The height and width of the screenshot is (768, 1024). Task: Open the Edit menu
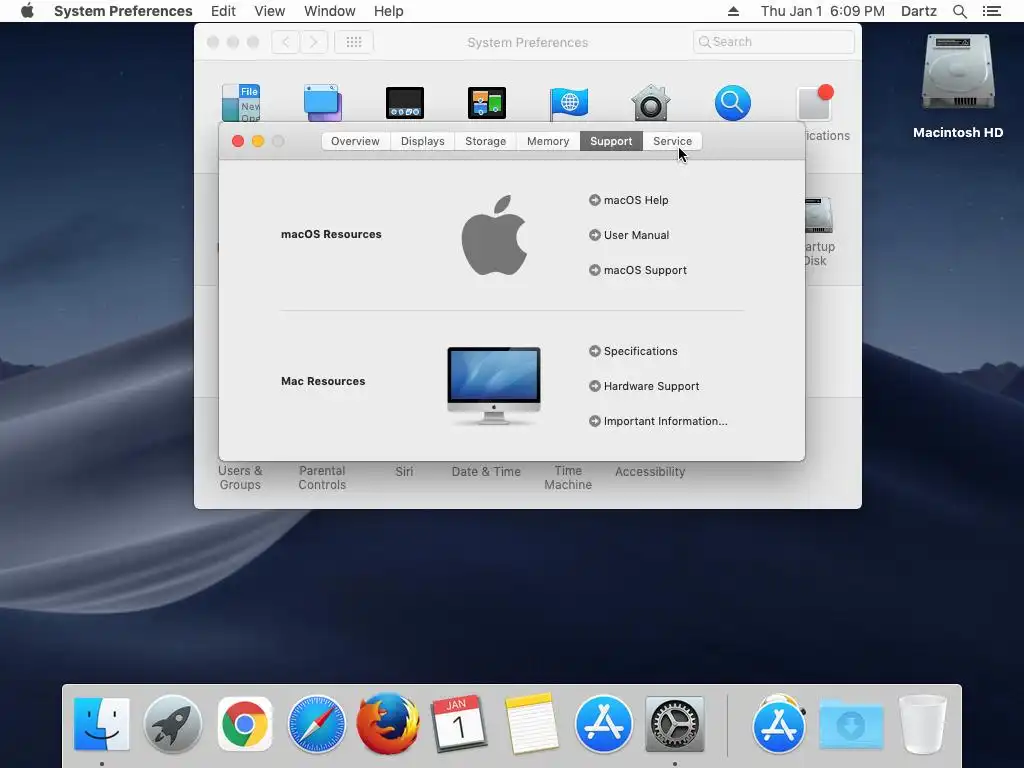[x=223, y=11]
